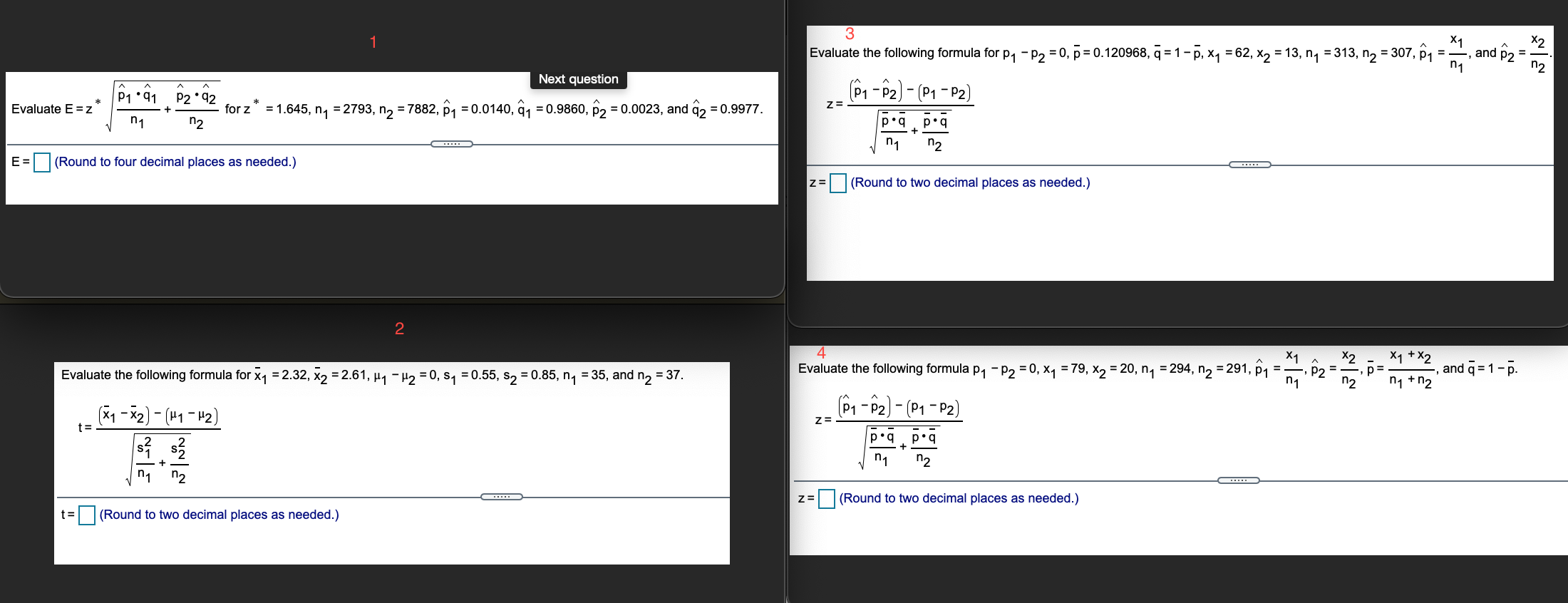Click z answer box in problem 4
Viewport: 1568px width, 603px height.
point(827,499)
